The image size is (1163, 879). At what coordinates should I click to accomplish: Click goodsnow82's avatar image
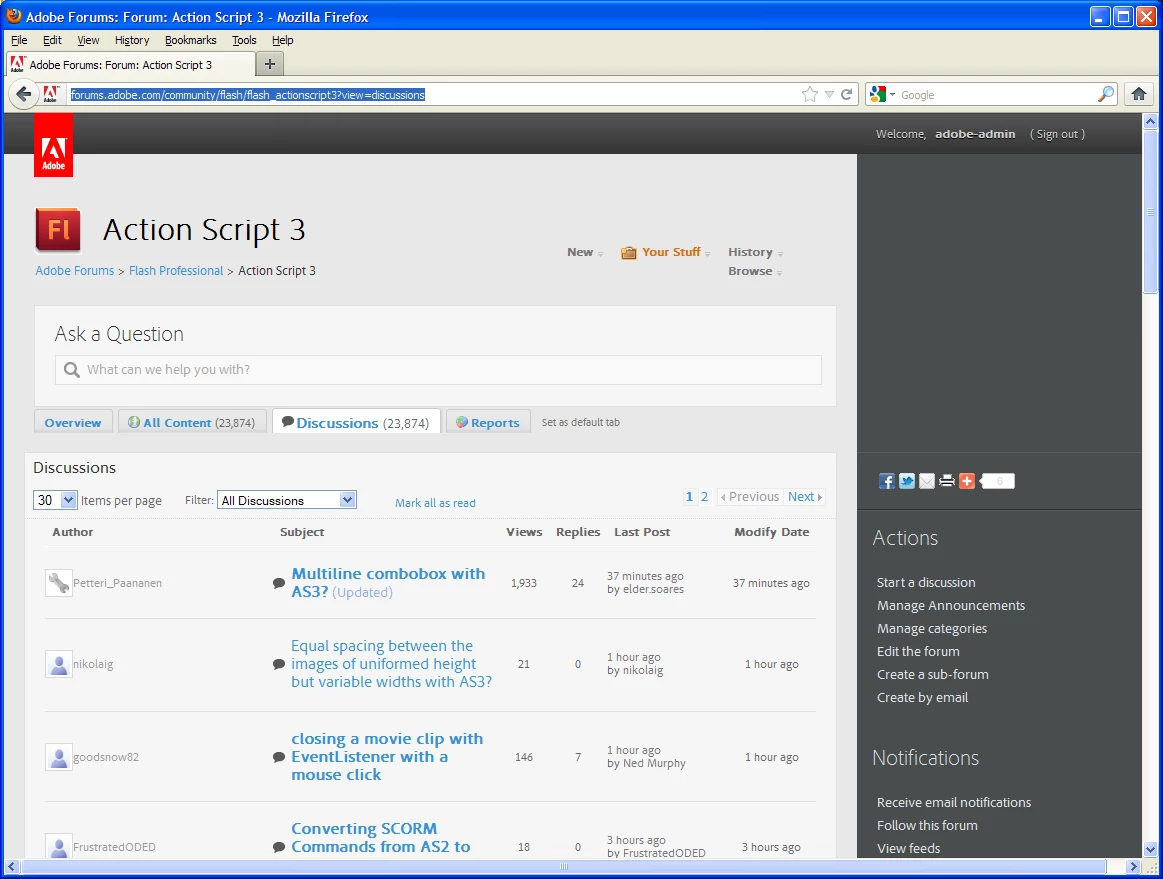[x=59, y=757]
